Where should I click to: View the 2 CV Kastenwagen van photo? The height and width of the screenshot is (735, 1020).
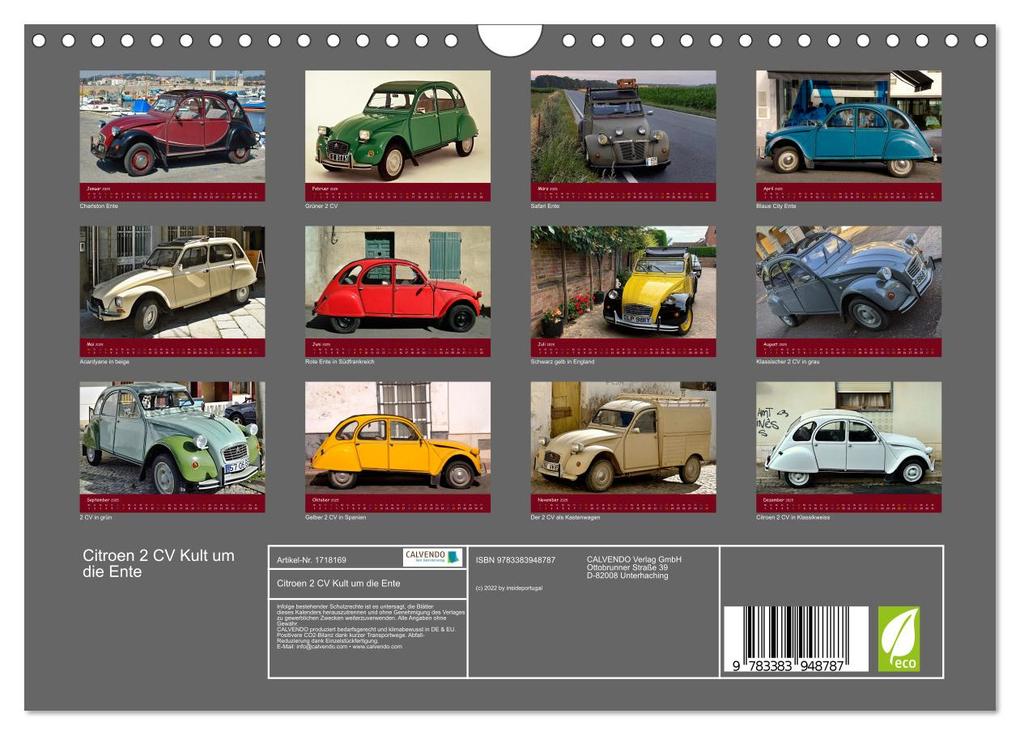point(623,438)
